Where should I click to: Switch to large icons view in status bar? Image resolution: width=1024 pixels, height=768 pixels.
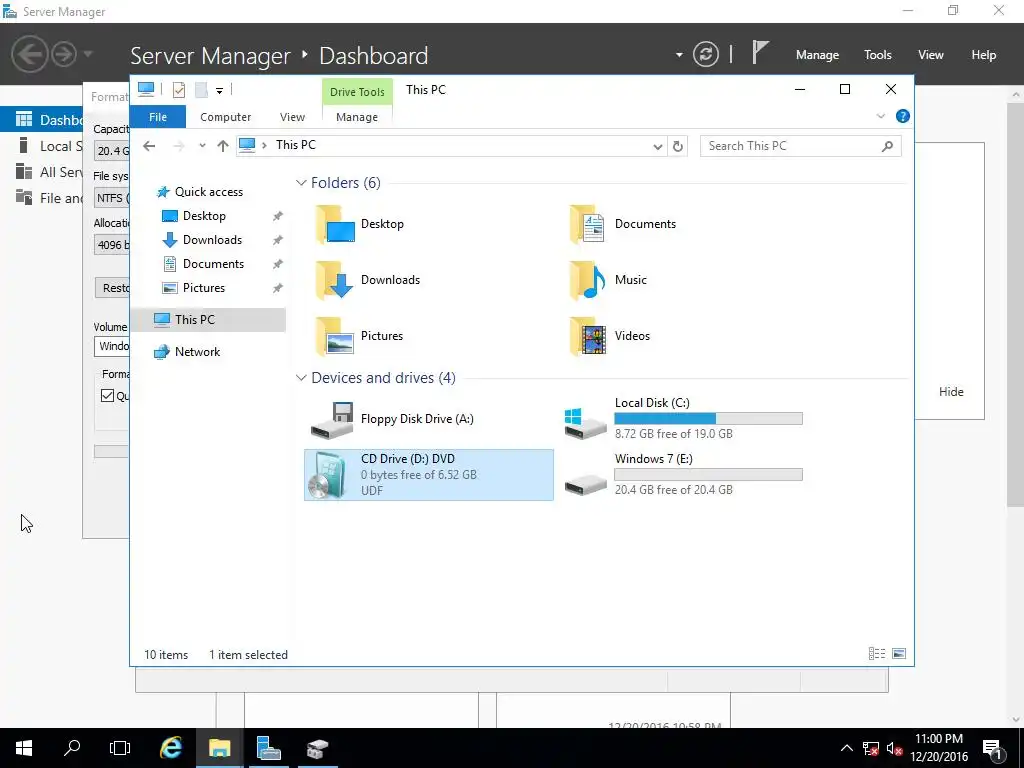[899, 654]
